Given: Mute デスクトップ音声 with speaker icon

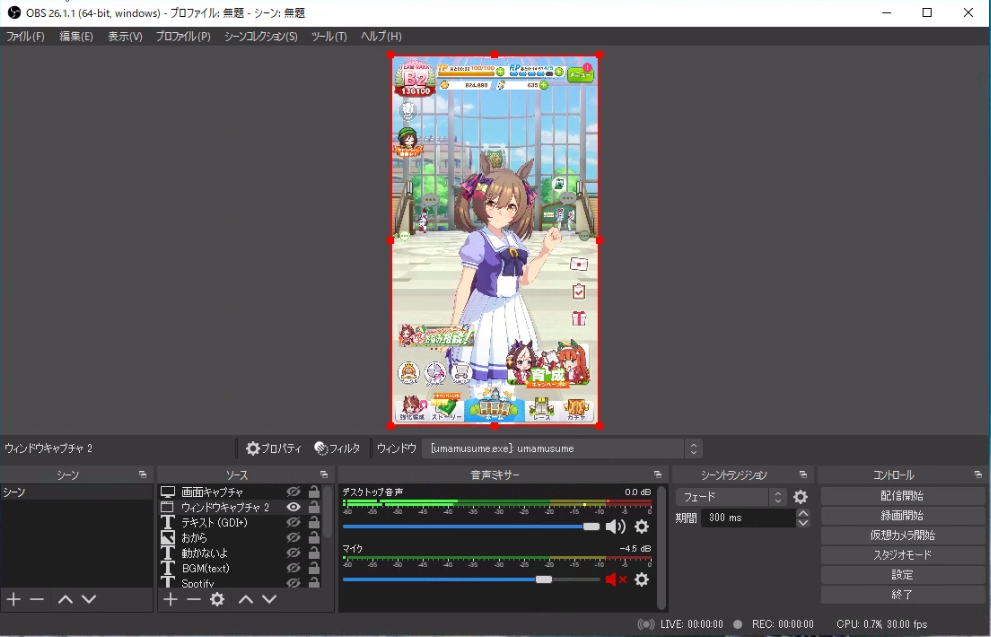Looking at the screenshot, I should [616, 526].
